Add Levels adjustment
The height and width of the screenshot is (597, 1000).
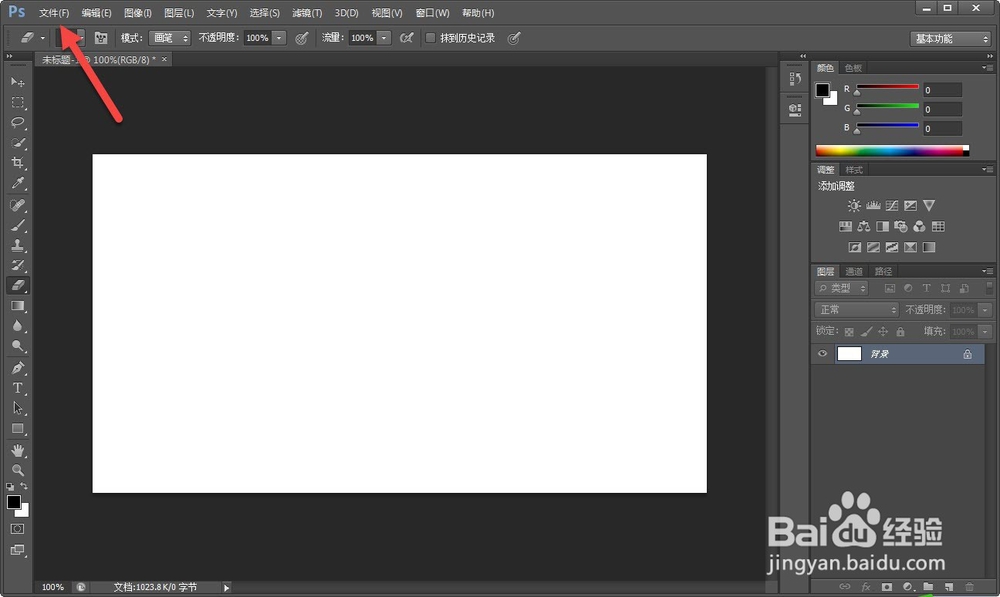click(873, 205)
